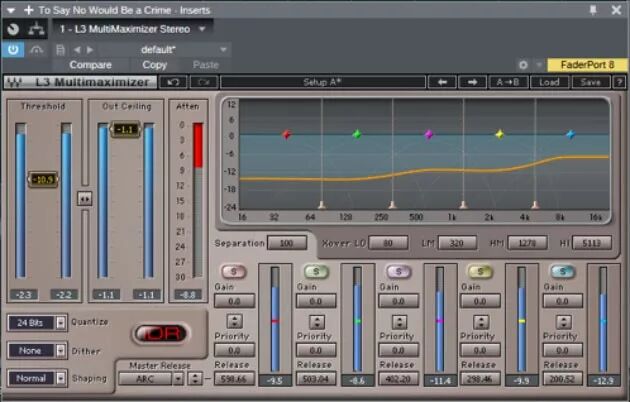The height and width of the screenshot is (402, 630).
Task: Click the Paste button
Action: click(206, 65)
